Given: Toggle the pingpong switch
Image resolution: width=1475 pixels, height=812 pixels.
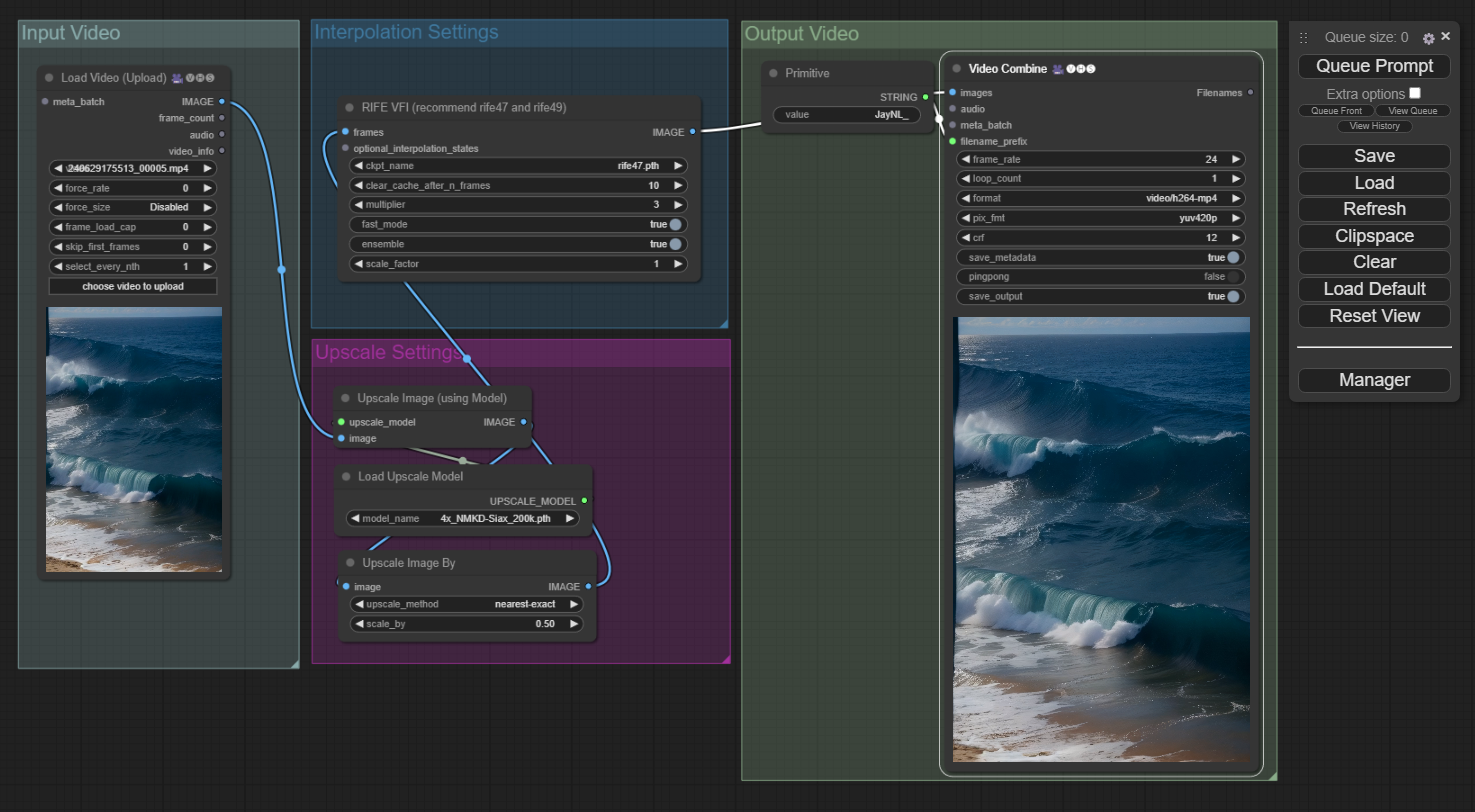Looking at the screenshot, I should [x=1233, y=277].
